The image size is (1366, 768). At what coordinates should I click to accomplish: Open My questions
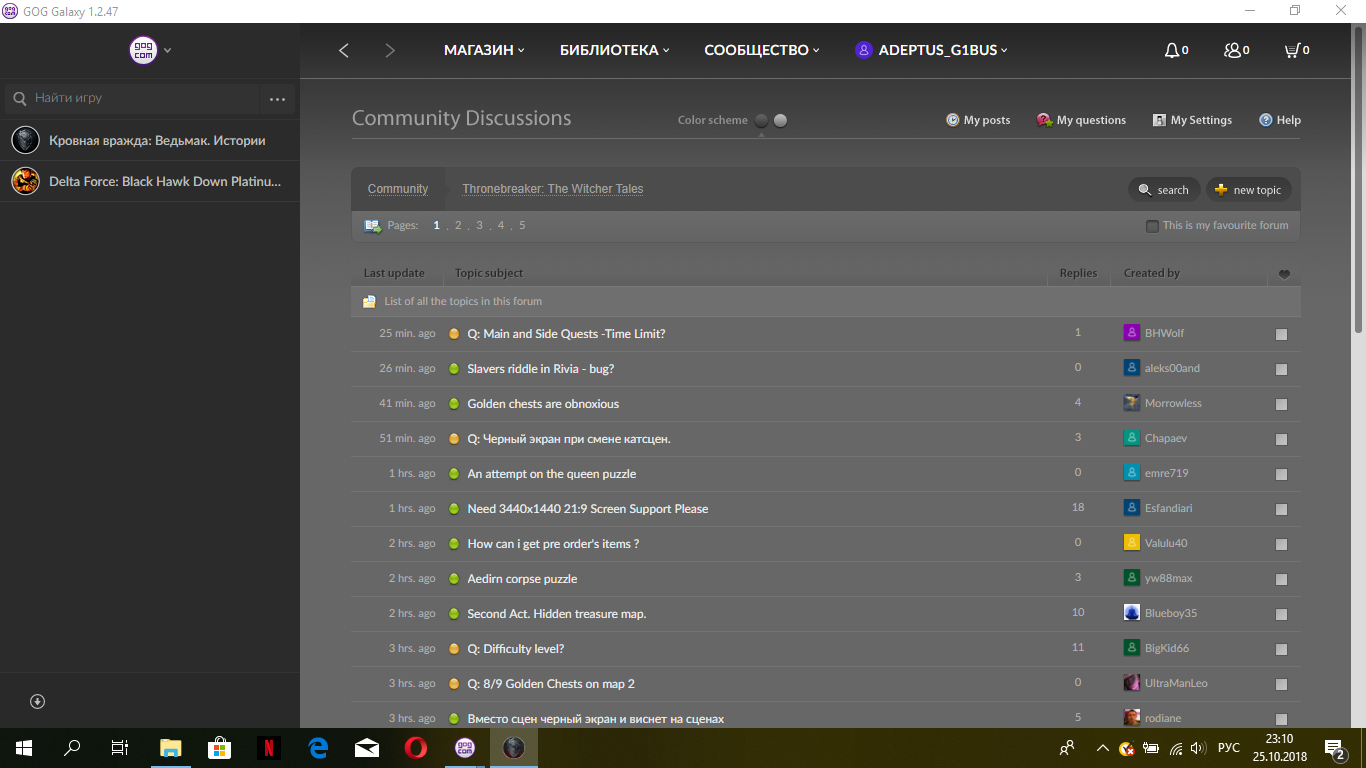coord(1081,120)
